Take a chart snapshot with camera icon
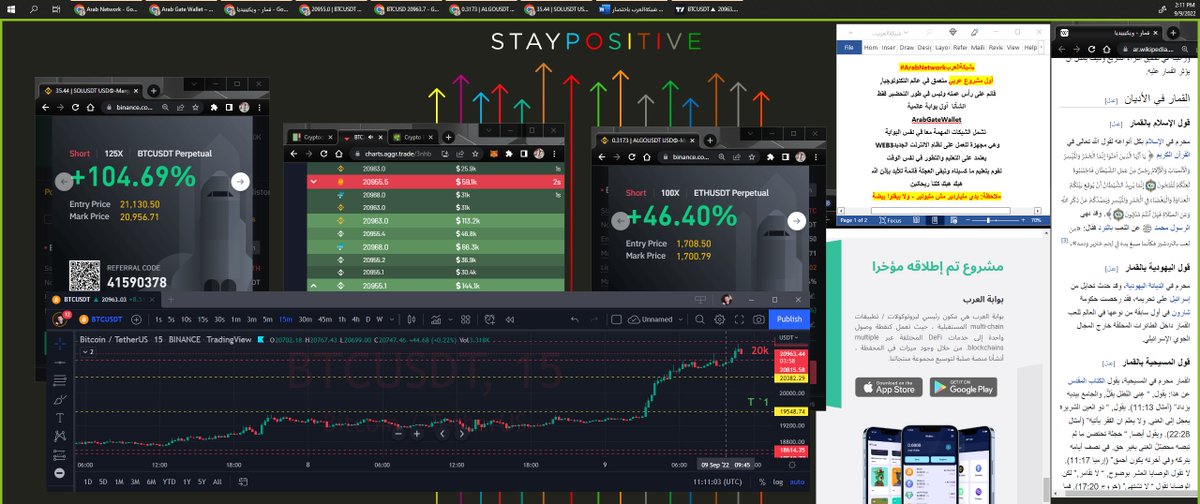The image size is (1200, 504). click(x=759, y=319)
